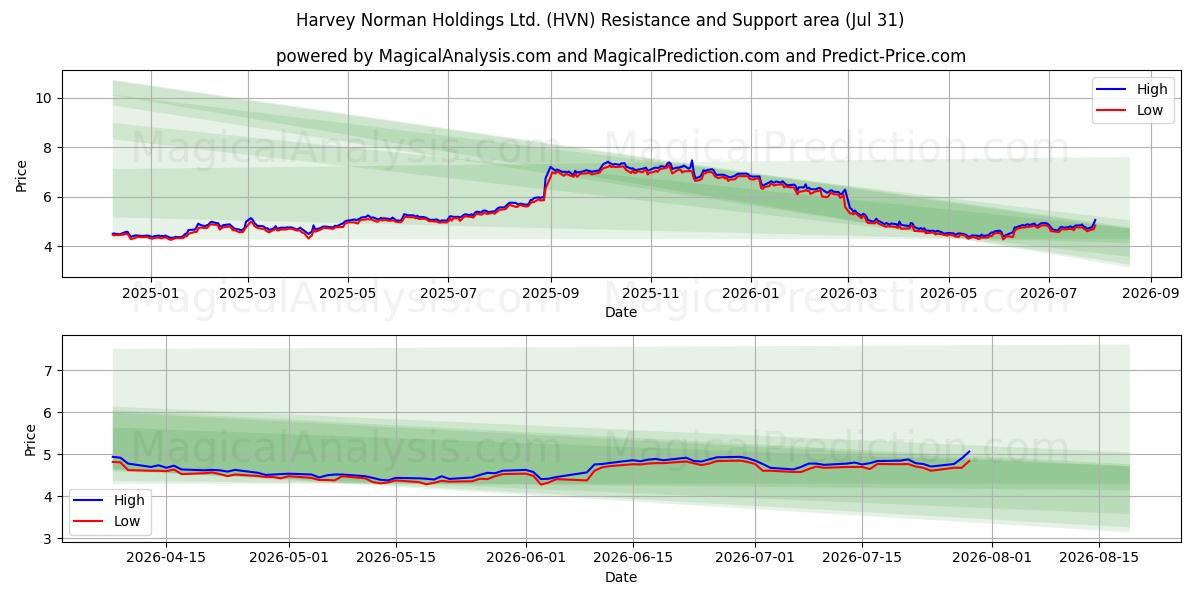1200x600 pixels.
Task: Click the 'Date' x-axis label under the bottom chart
Action: 620,577
